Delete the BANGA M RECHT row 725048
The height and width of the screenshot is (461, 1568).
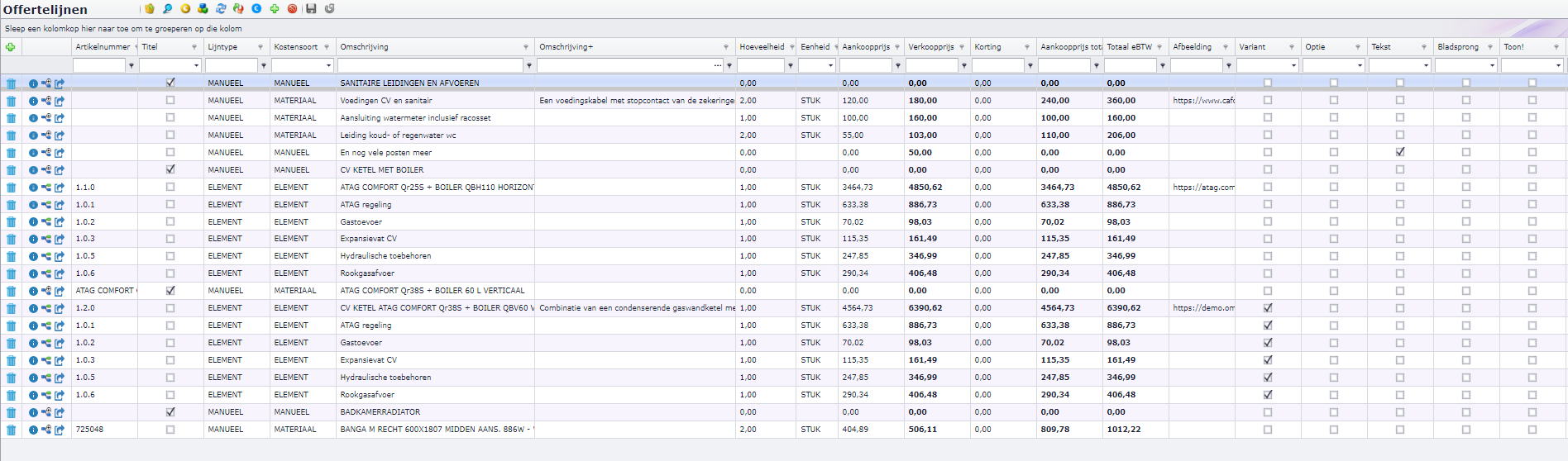(x=11, y=430)
